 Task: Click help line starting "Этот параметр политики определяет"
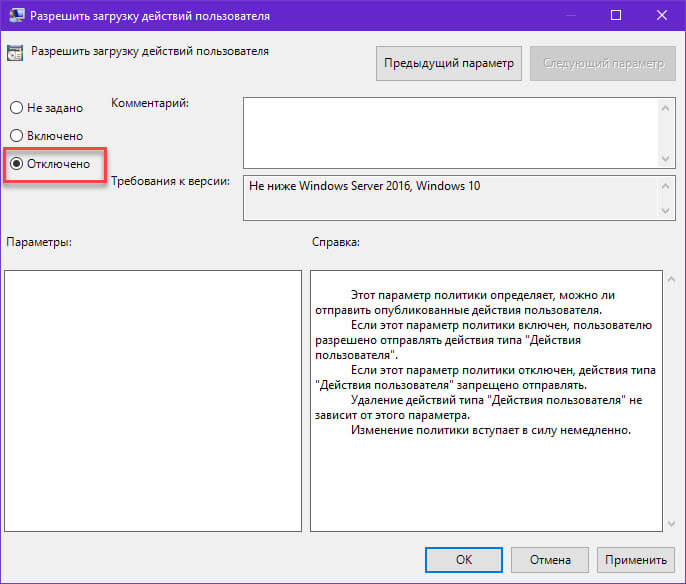(x=483, y=295)
